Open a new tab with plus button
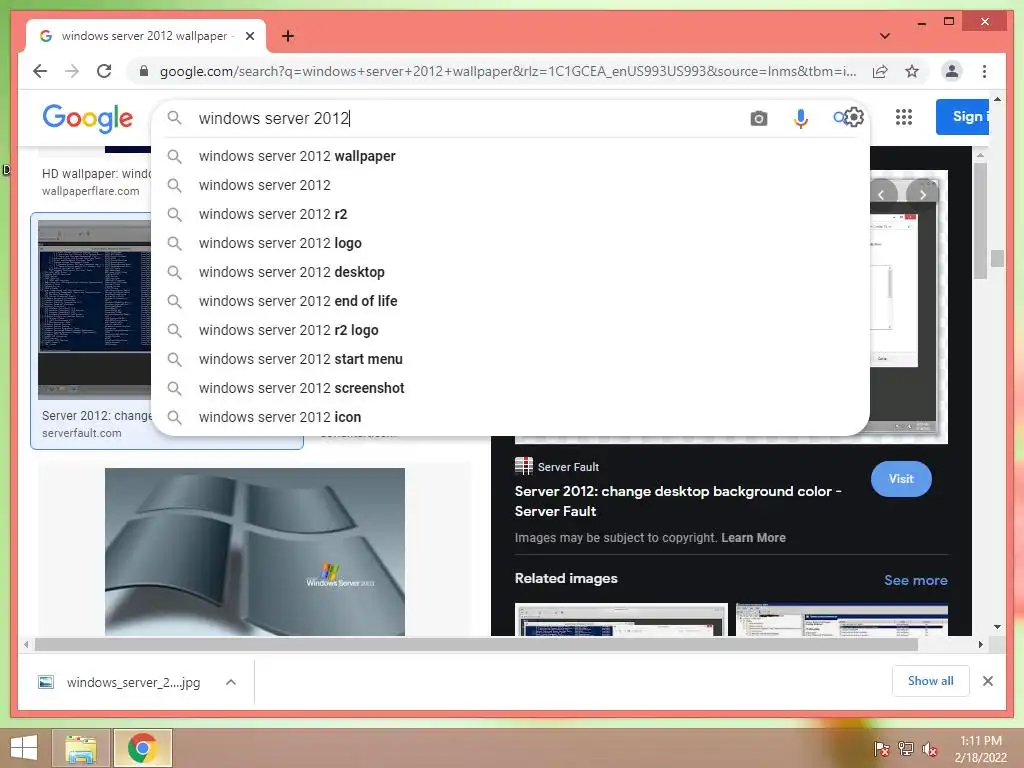1024x768 pixels. point(288,36)
